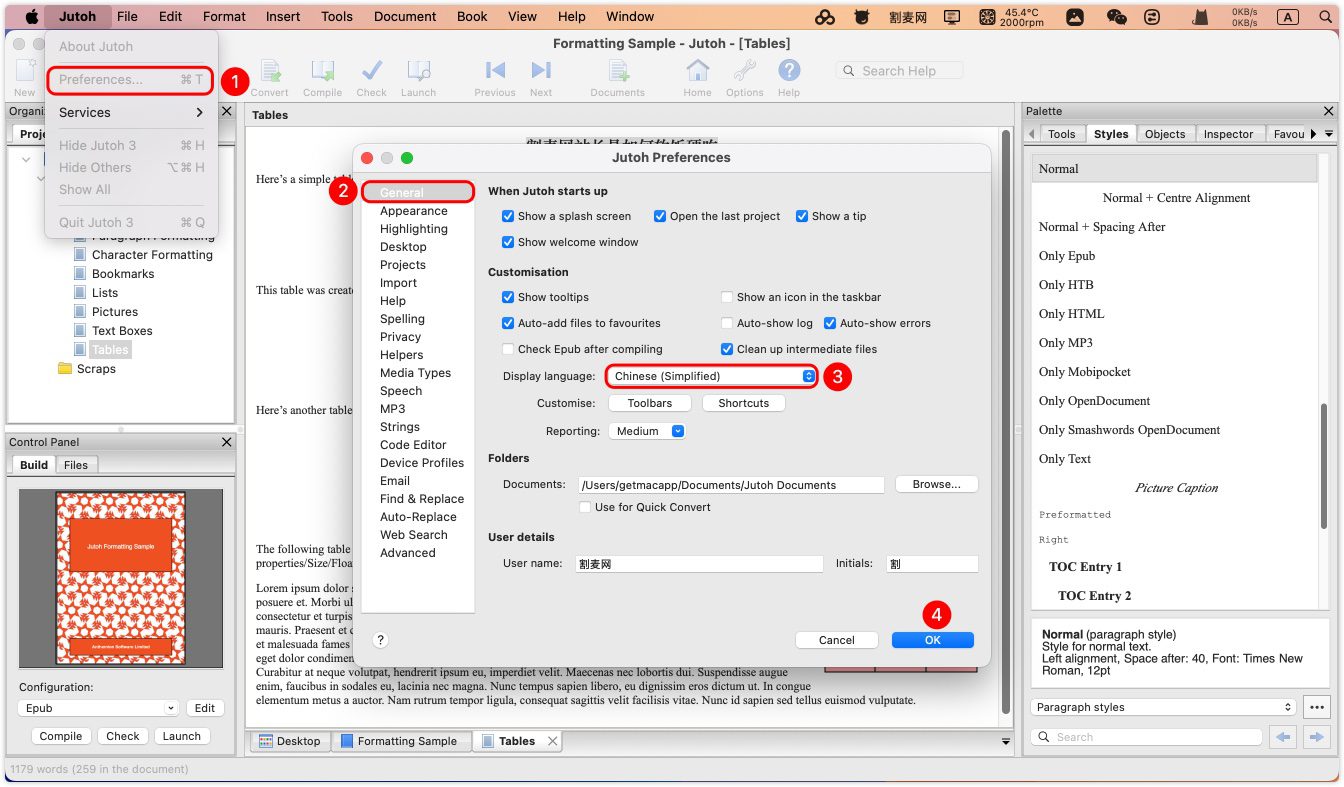Open the Documents toolbar icon

click(618, 72)
